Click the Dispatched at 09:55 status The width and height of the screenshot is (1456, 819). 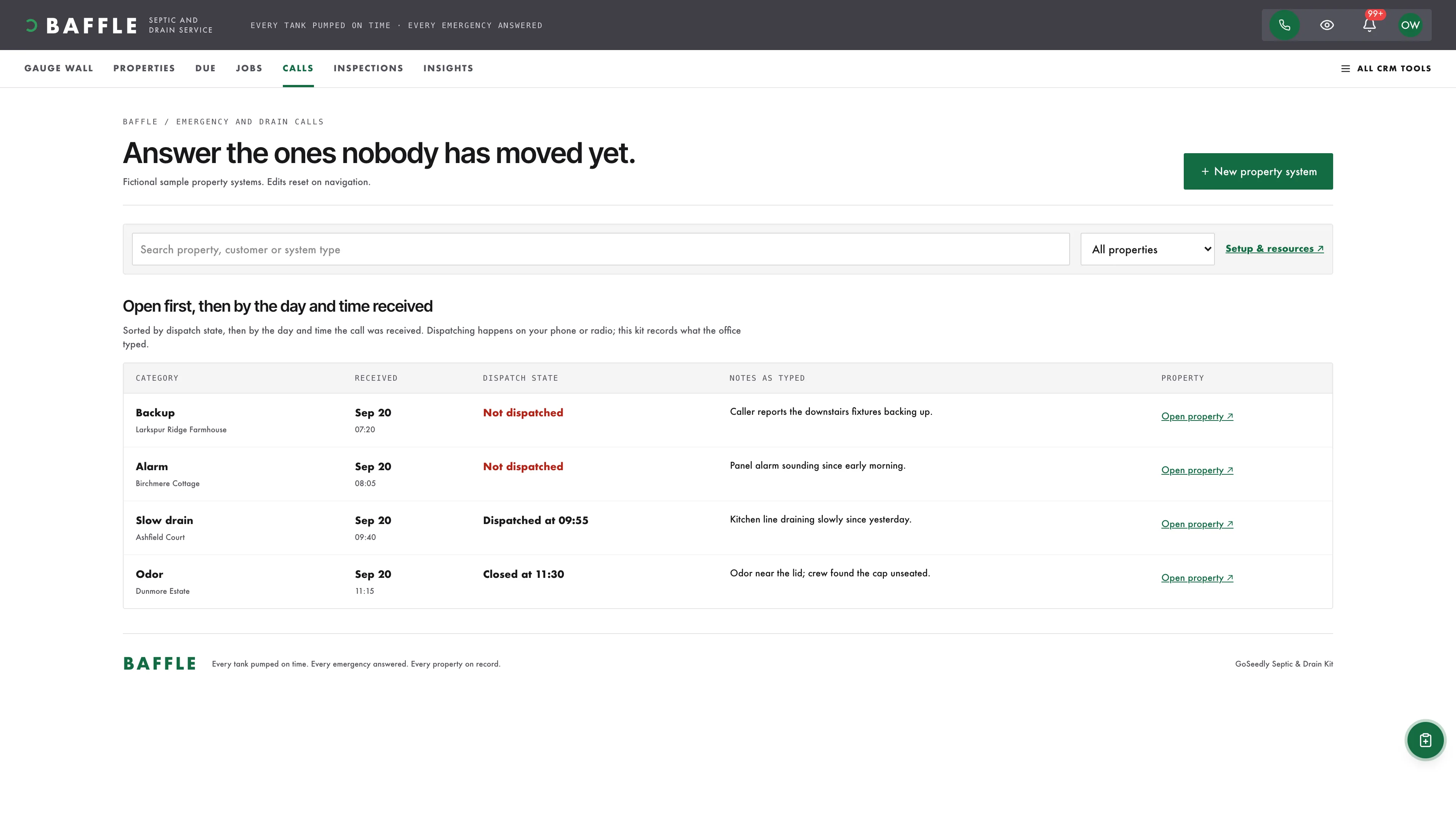(535, 520)
